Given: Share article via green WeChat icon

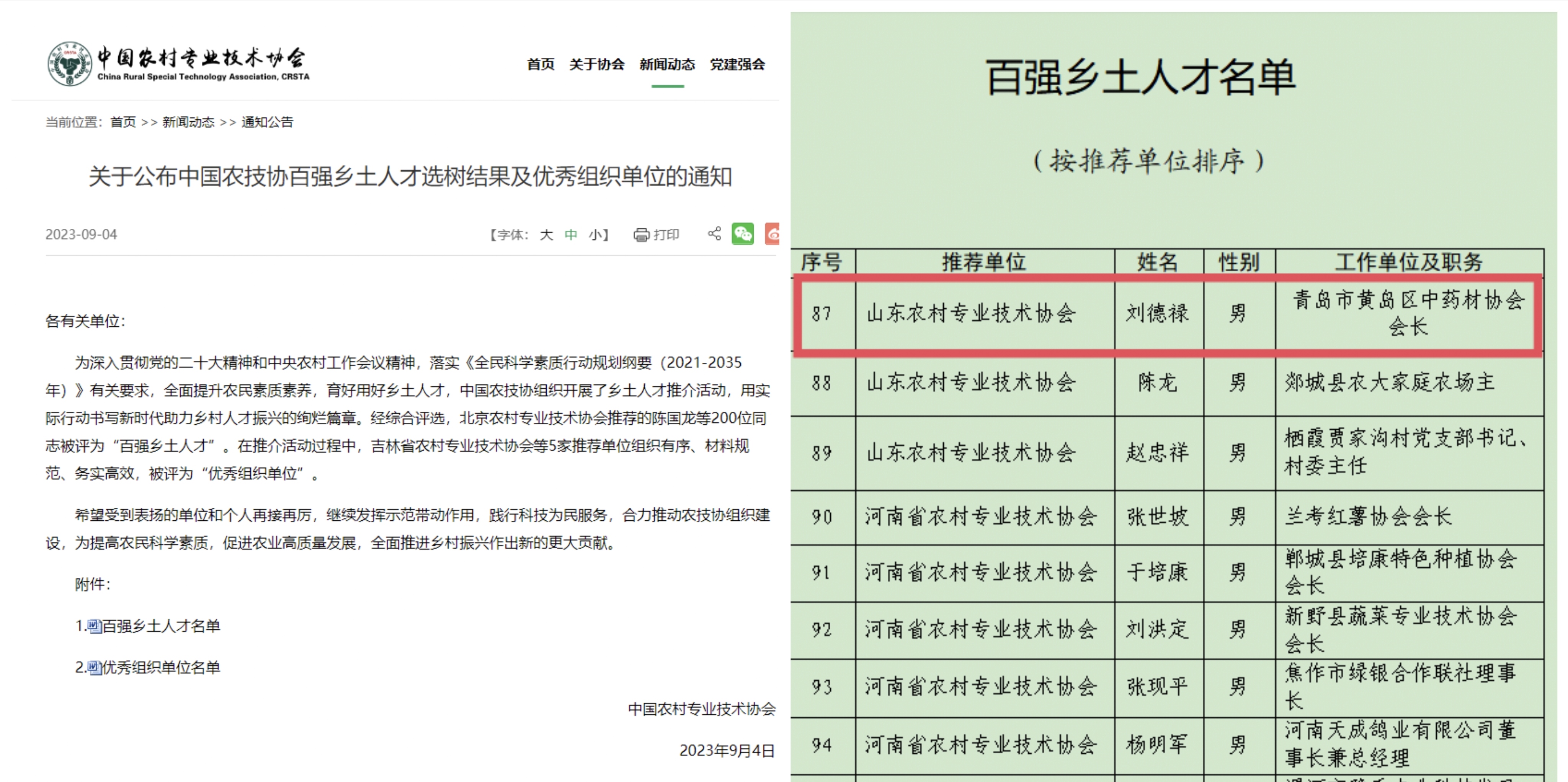Looking at the screenshot, I should (x=743, y=234).
